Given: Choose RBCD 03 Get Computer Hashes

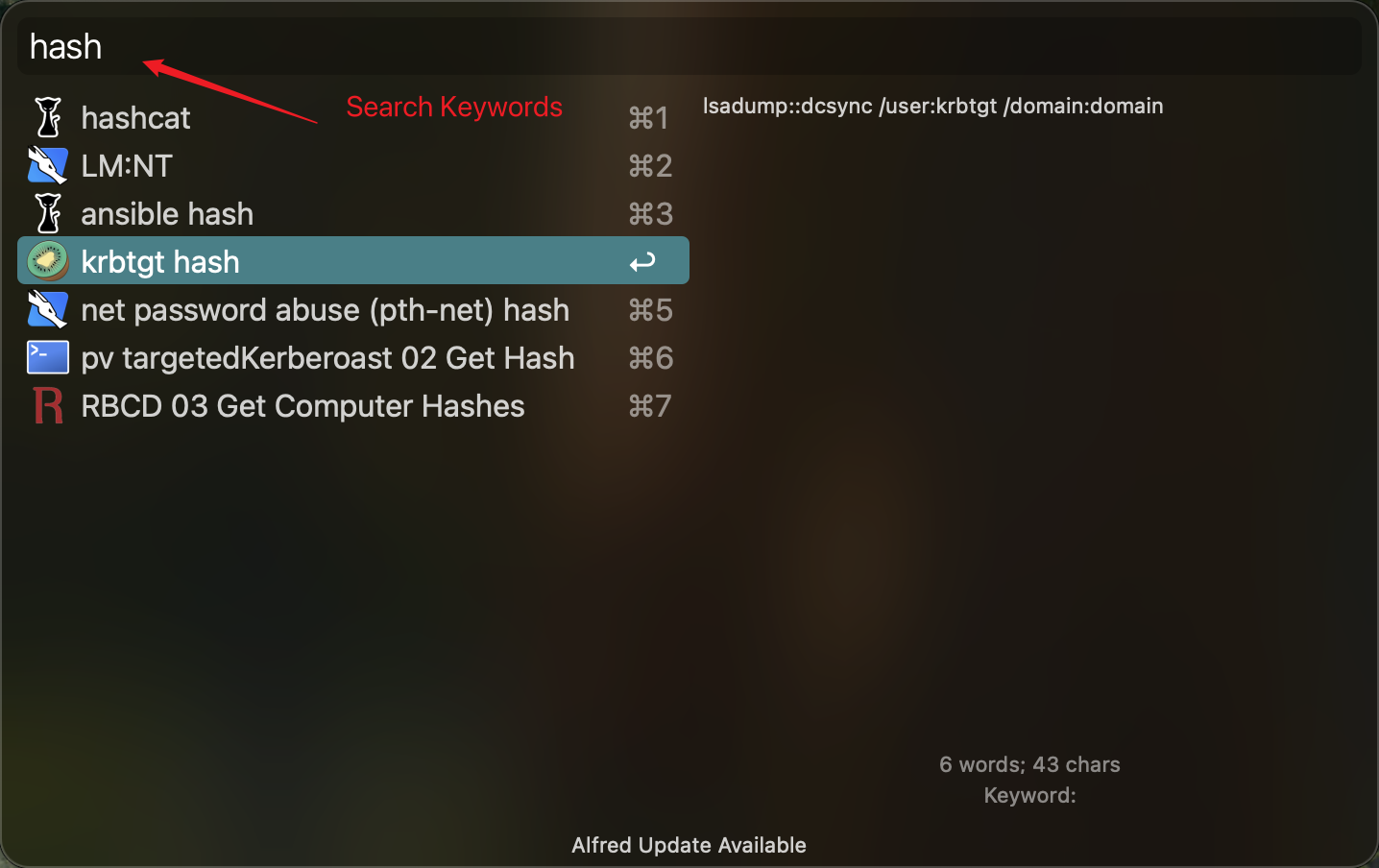Looking at the screenshot, I should (x=353, y=405).
